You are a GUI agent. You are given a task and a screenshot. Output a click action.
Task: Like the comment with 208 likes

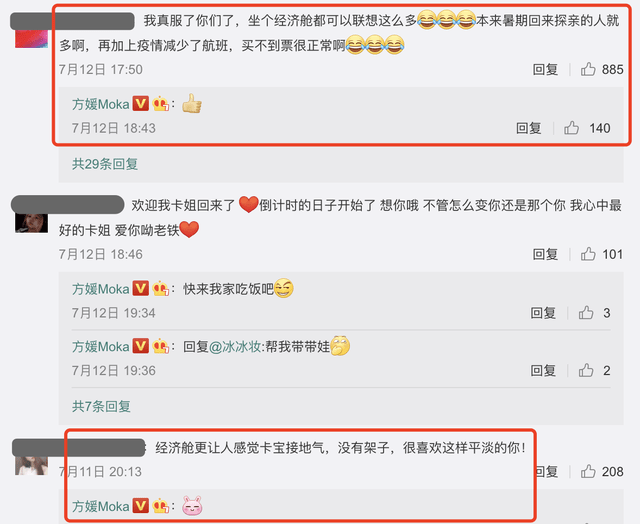588,472
